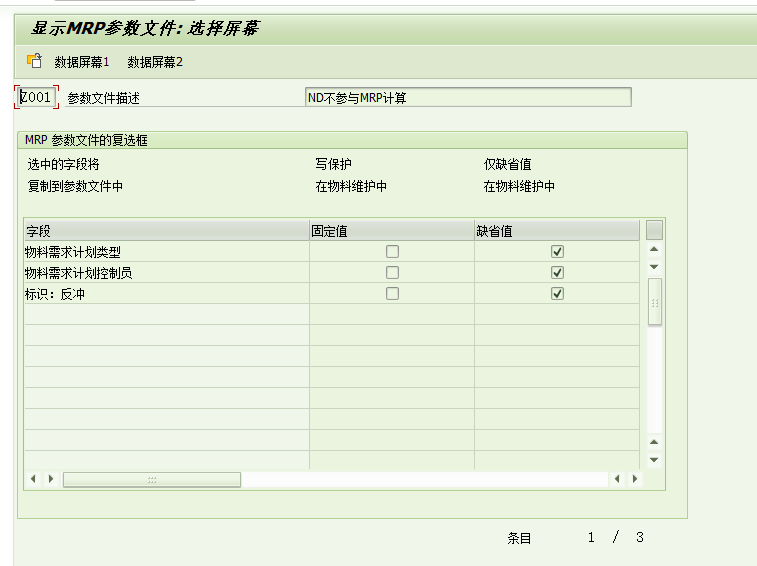Click the leftmost left arrow of horizontal scrollbar

(33, 480)
